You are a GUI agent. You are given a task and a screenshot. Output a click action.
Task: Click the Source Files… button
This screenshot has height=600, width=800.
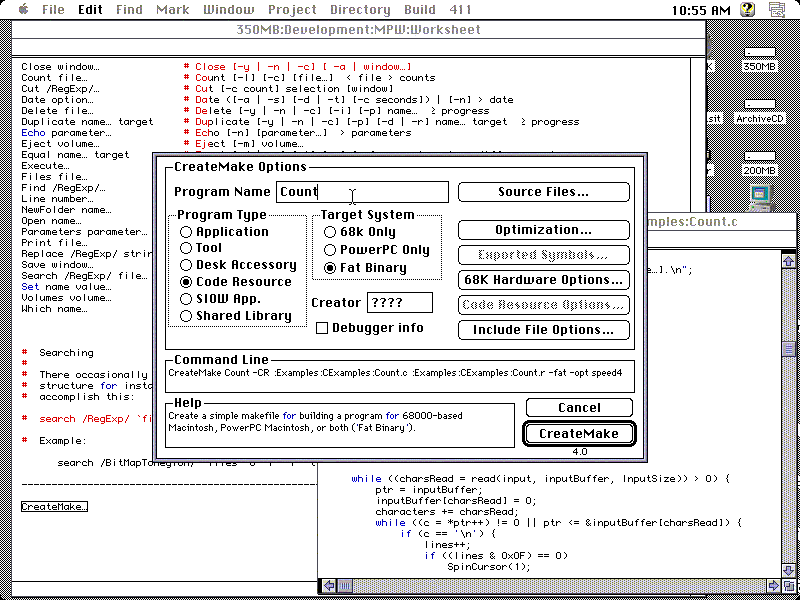[543, 192]
